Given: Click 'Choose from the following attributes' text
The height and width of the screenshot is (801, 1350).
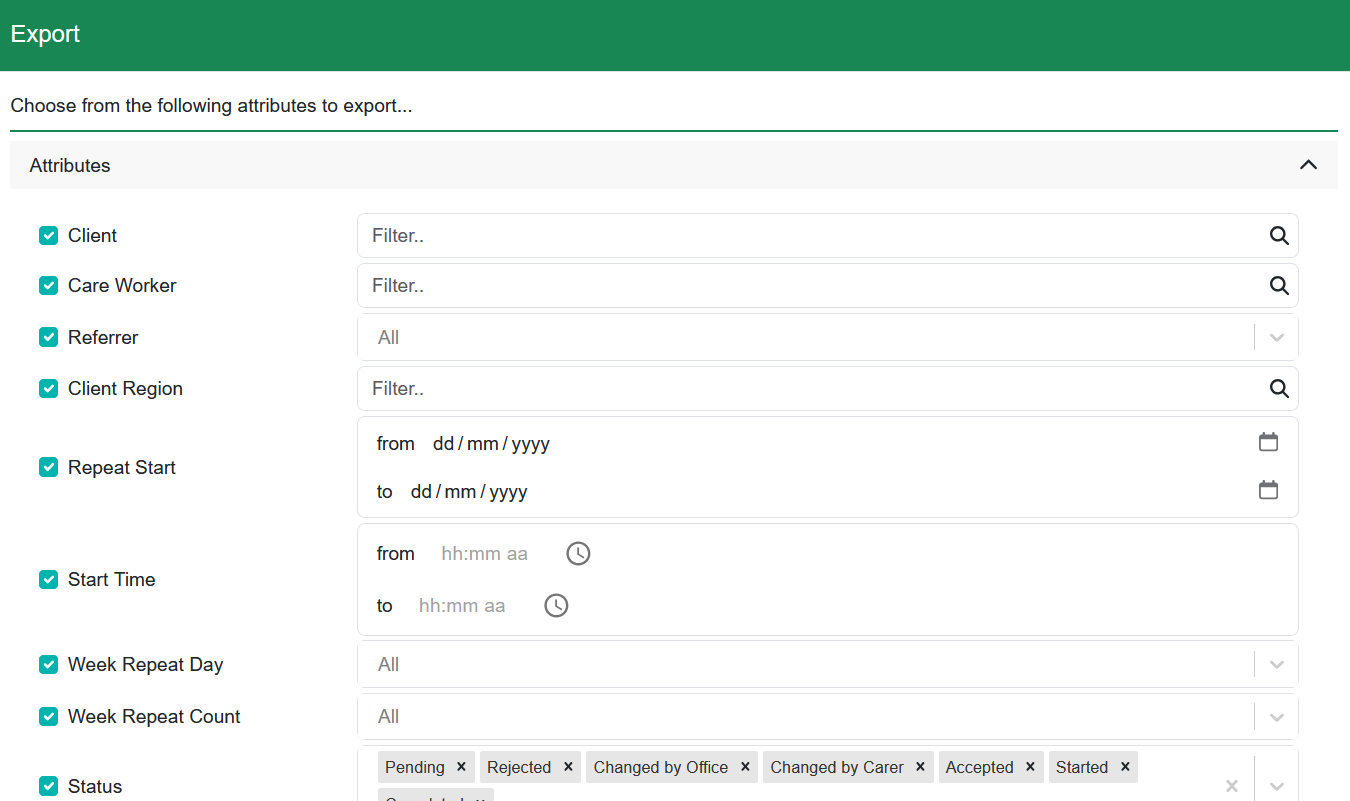Looking at the screenshot, I should 211,106.
